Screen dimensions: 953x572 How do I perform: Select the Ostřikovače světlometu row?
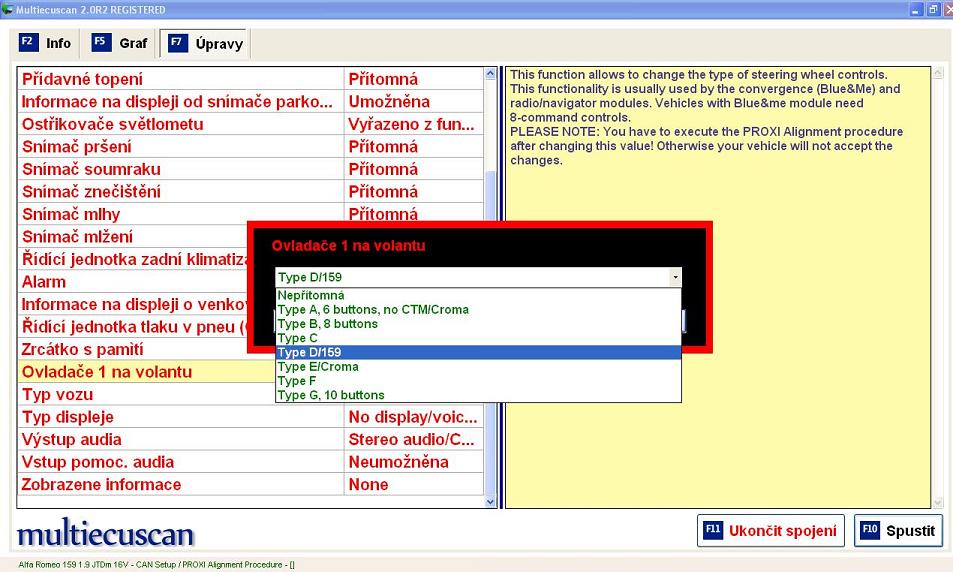point(250,123)
